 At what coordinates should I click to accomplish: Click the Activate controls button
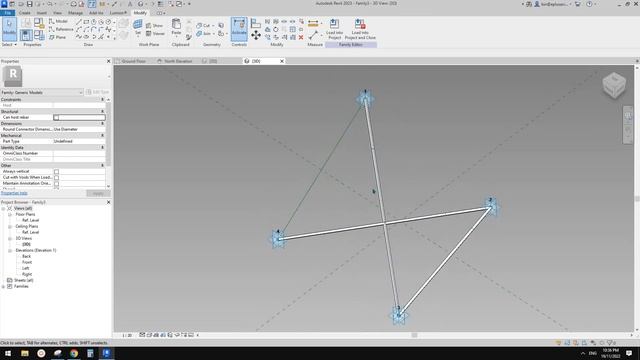coord(239,29)
